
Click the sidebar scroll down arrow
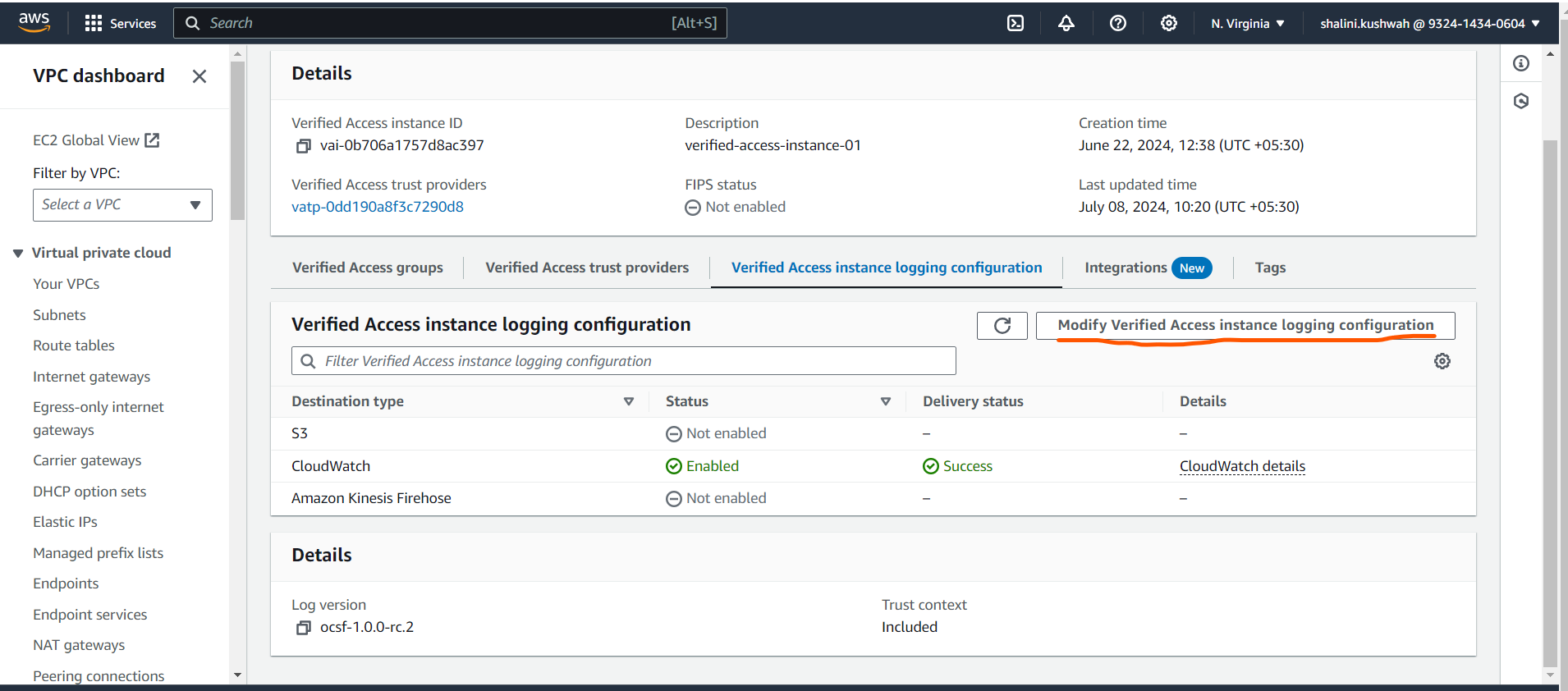[238, 675]
